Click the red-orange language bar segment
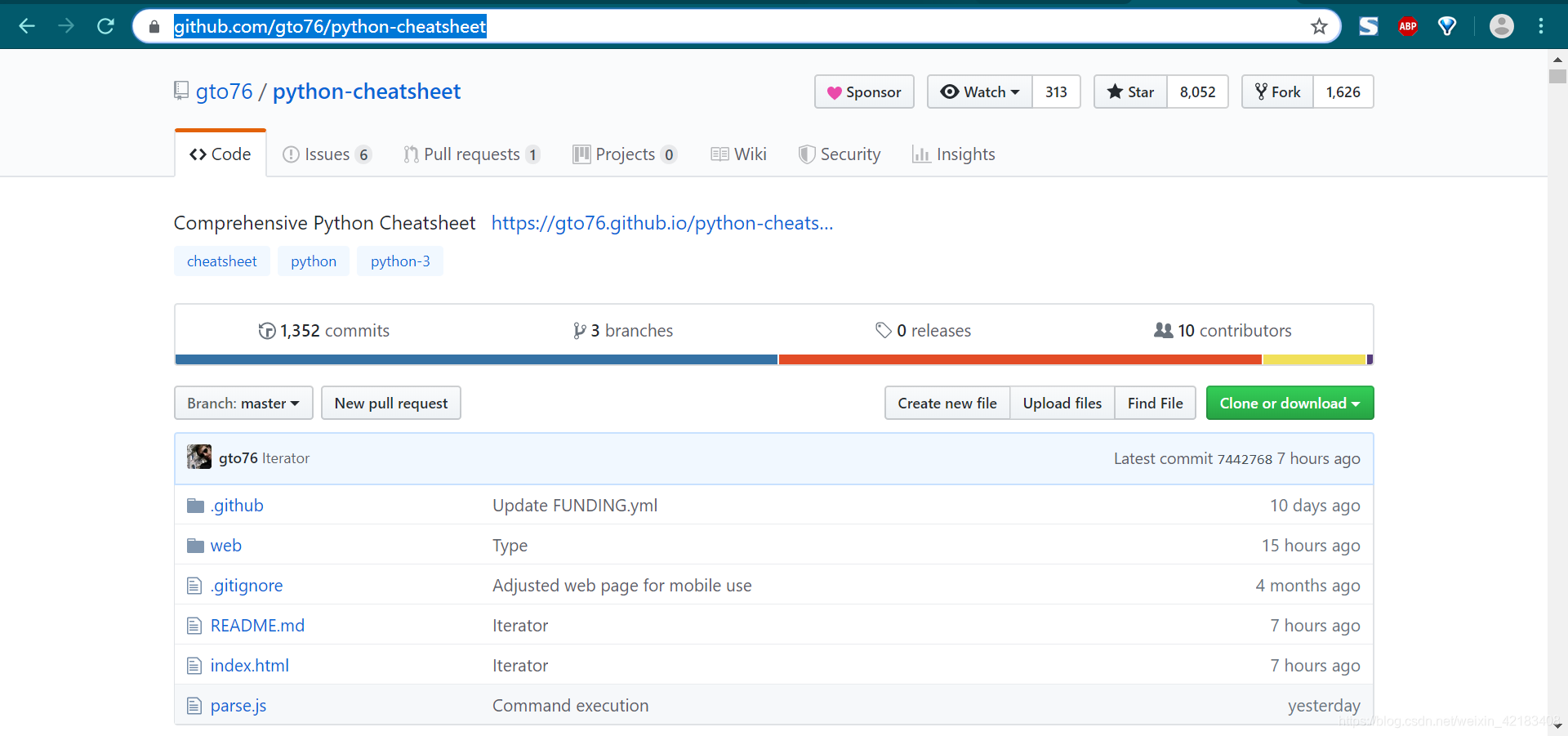Screen dimensions: 1568x736 point(1020,359)
